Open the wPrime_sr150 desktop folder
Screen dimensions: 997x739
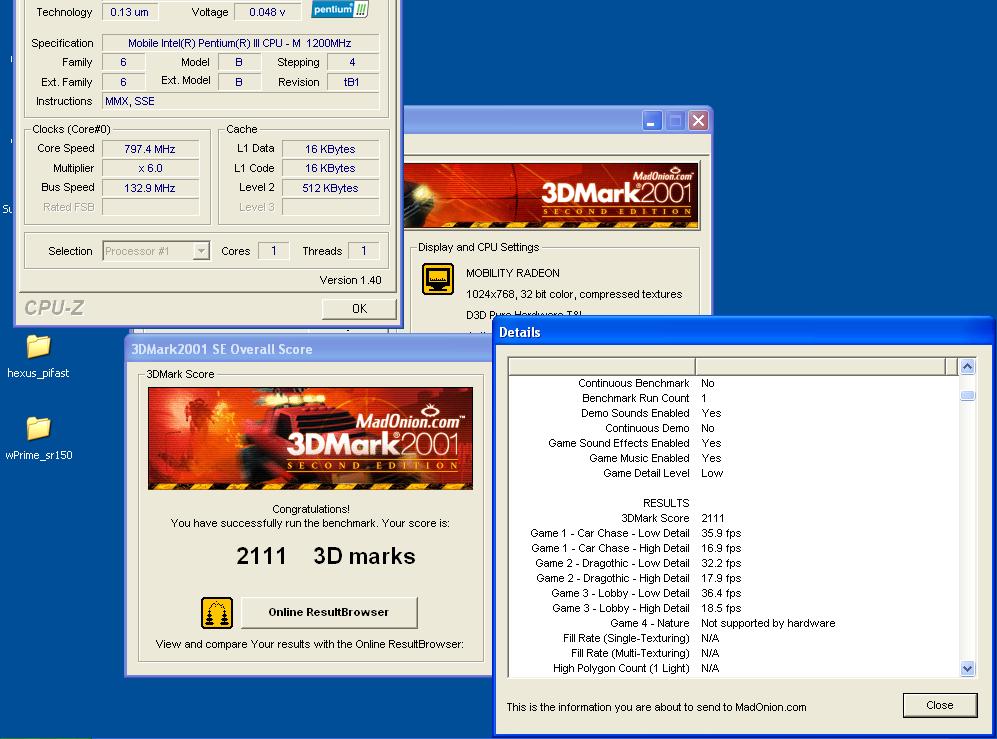click(x=38, y=438)
